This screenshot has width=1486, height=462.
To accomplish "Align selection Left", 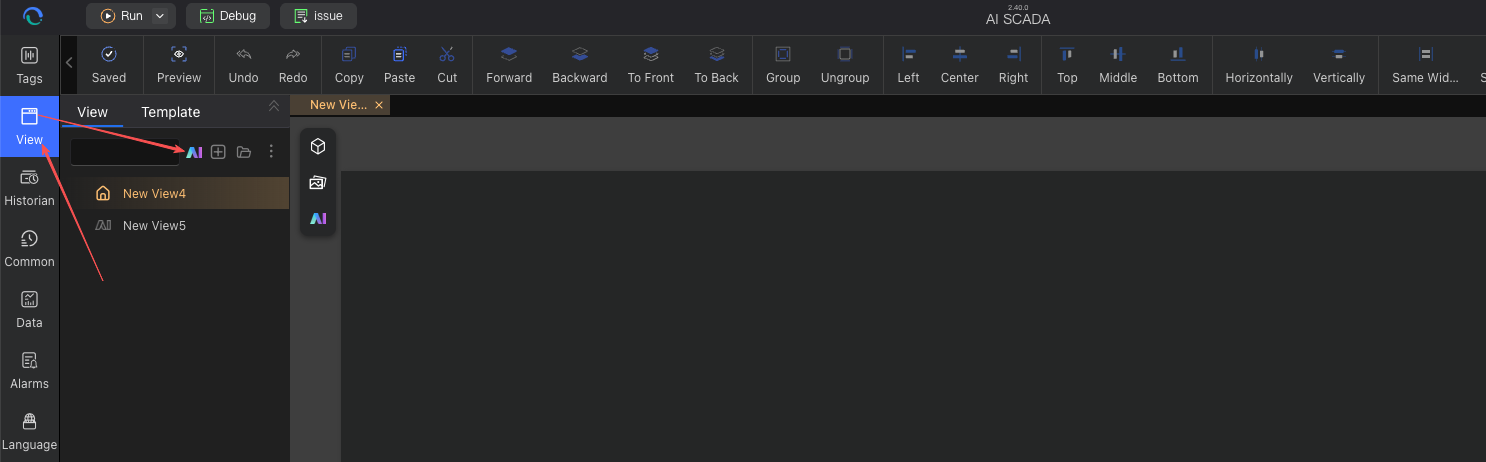I will click(908, 65).
